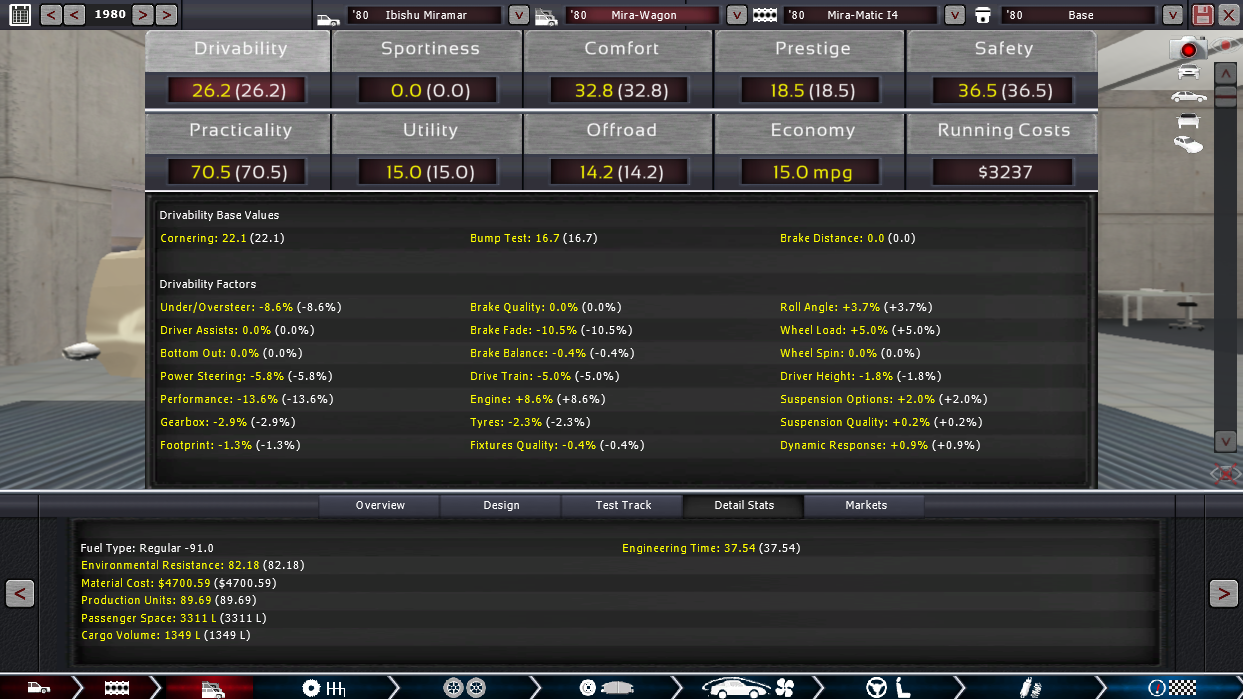
Task: Select the Drivability stat header
Action: [239, 50]
